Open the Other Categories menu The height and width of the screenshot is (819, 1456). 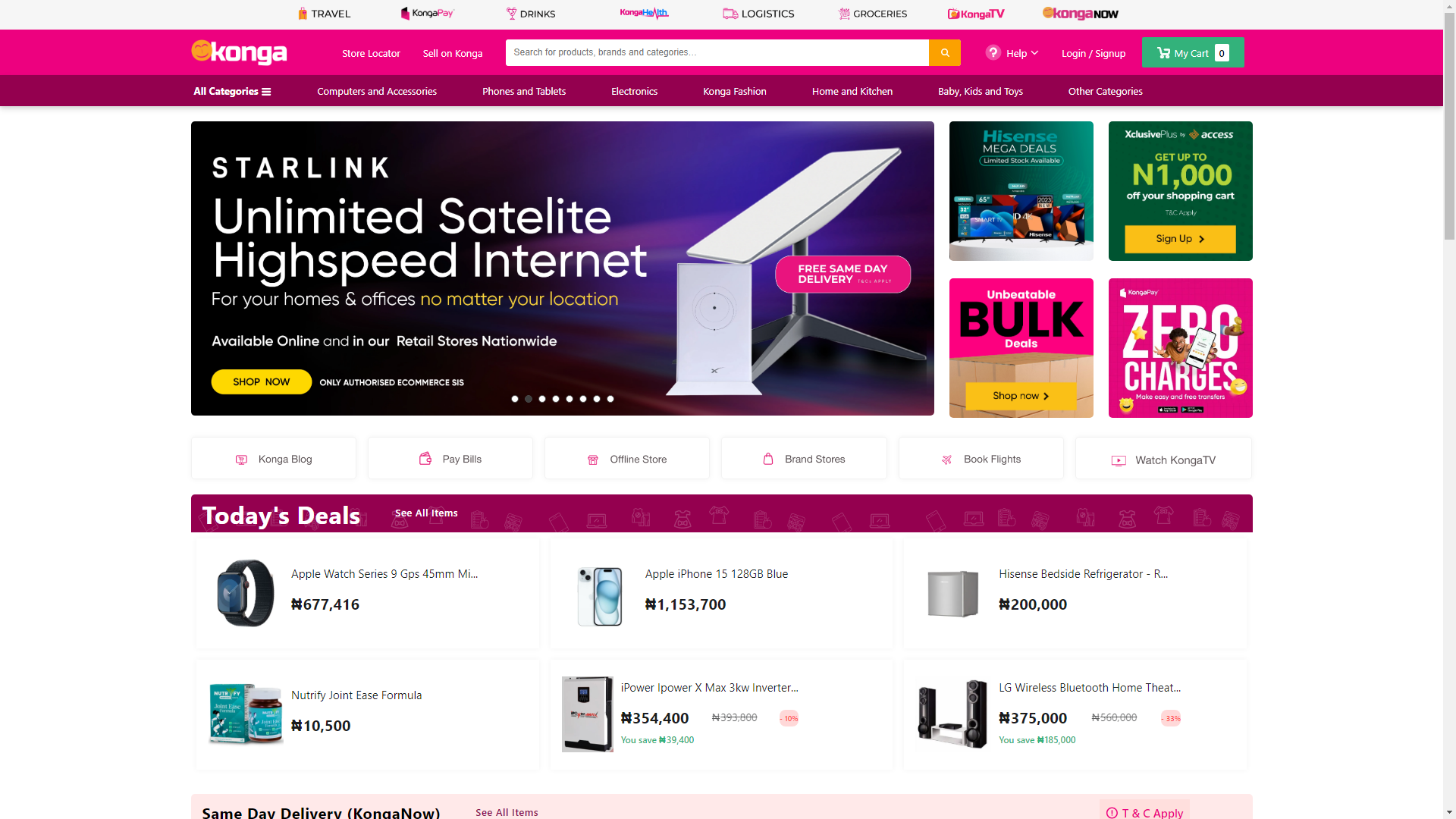[x=1105, y=91]
